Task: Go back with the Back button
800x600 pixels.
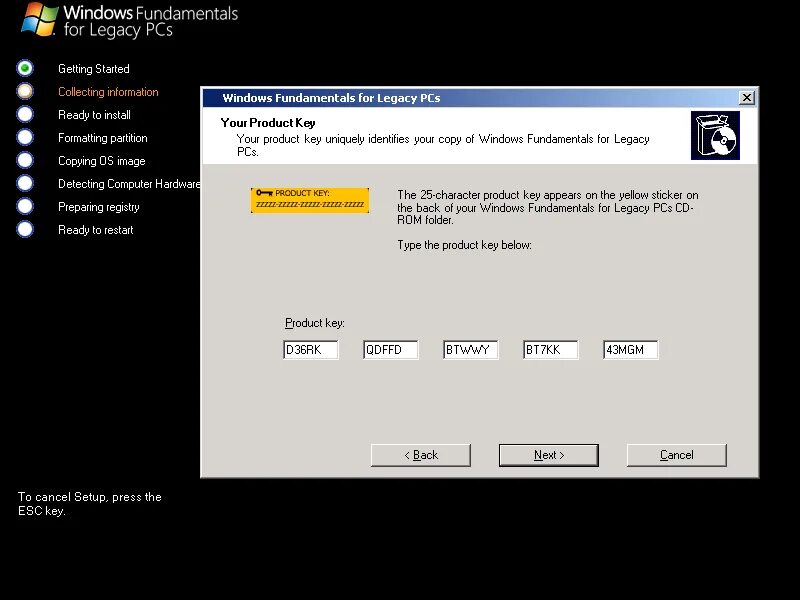Action: [421, 455]
